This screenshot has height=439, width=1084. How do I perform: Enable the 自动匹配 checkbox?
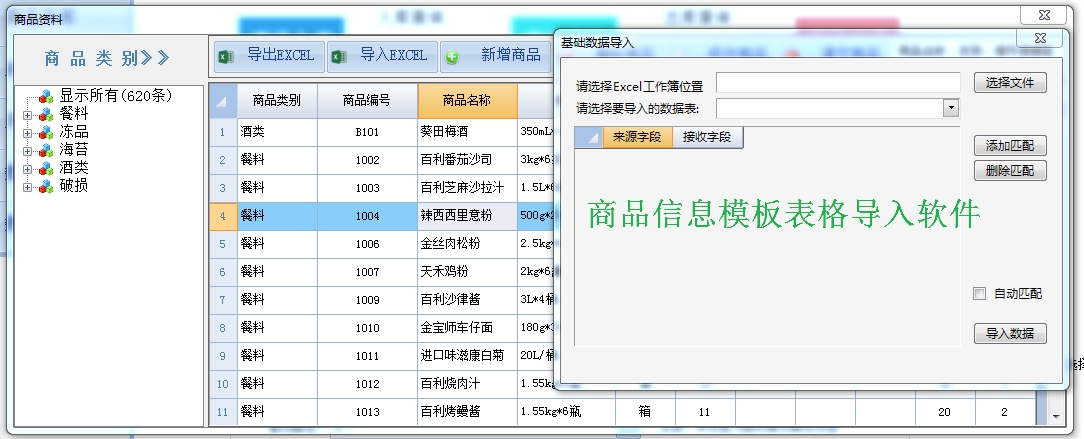[979, 294]
